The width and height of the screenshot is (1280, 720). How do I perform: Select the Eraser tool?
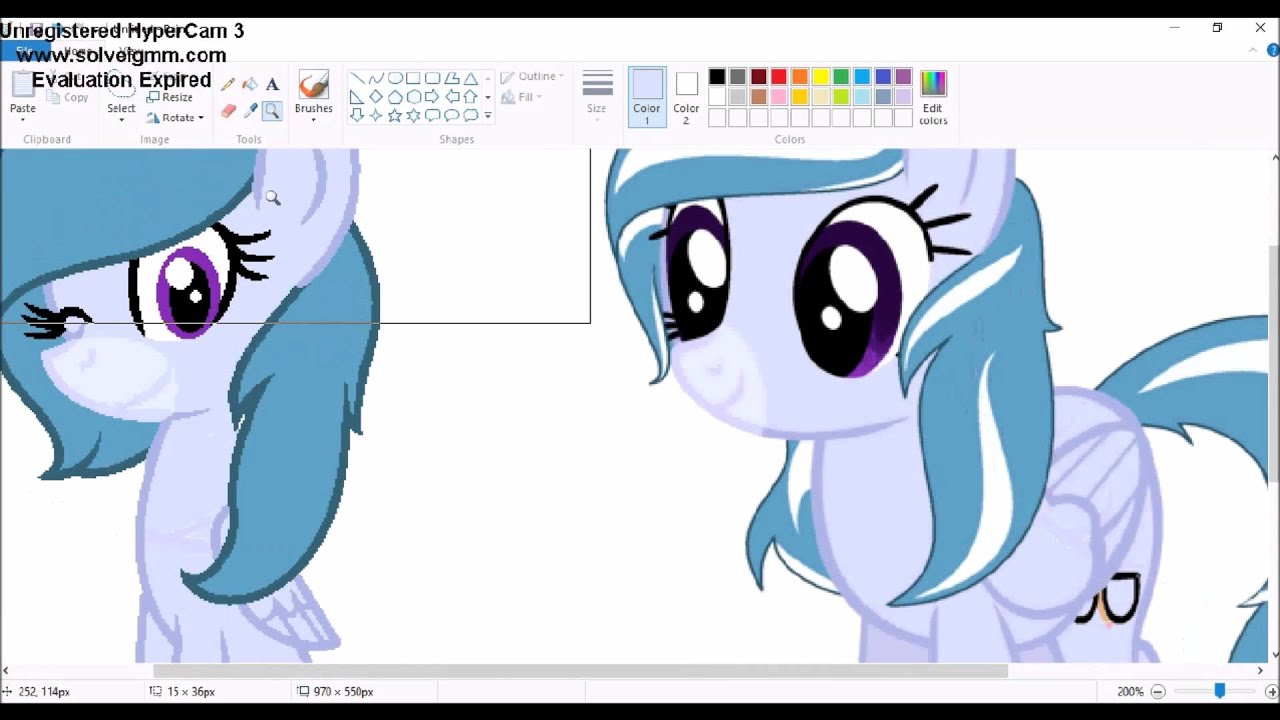(x=228, y=111)
